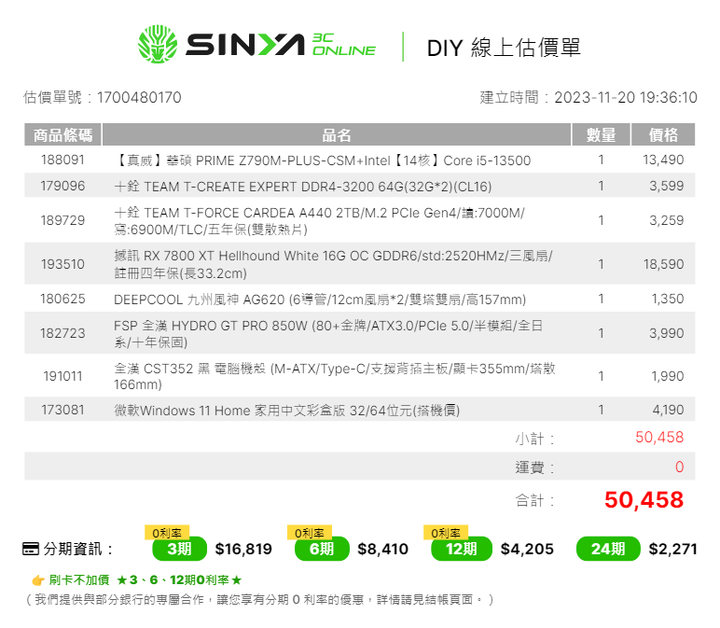Click product barcode 189729
Viewport: 720px width, 628px height.
click(63, 220)
